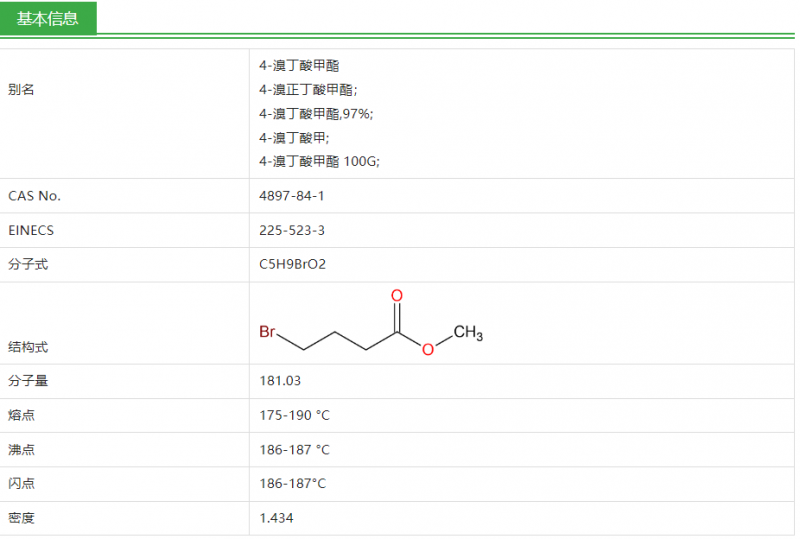Click the 分子式 row label
This screenshot has width=800, height=539.
click(28, 265)
